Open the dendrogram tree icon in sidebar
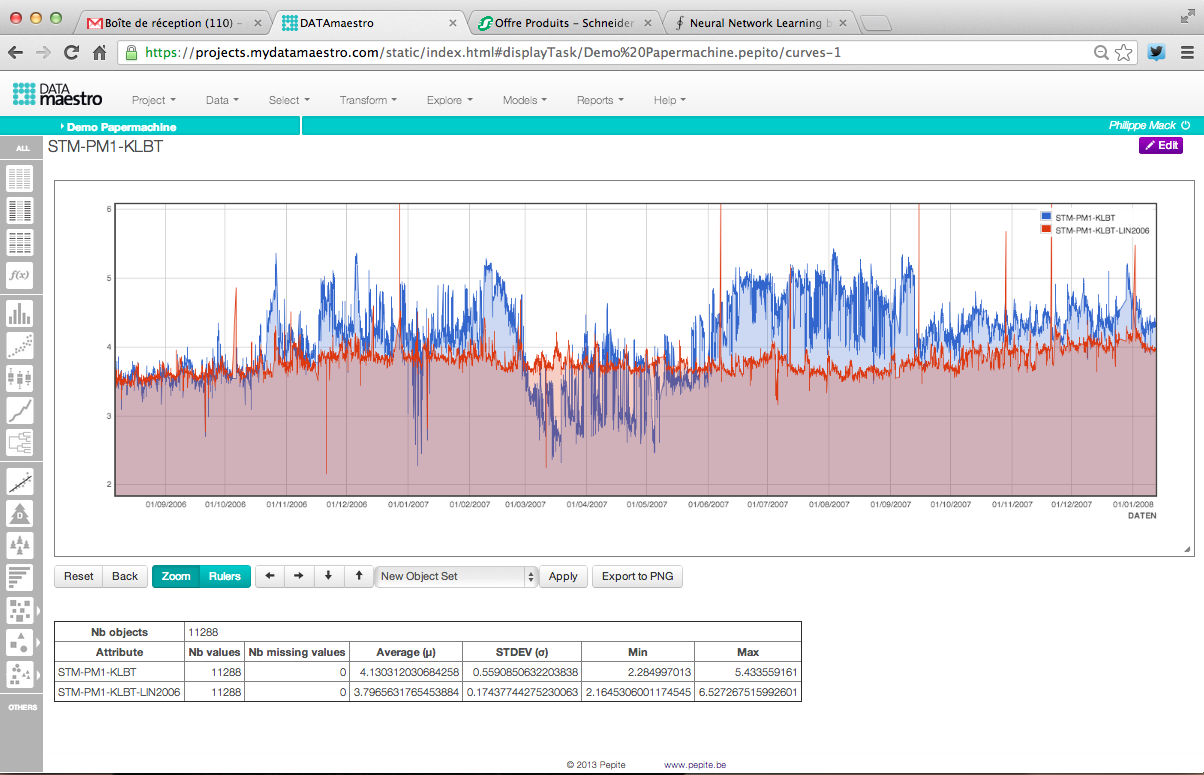This screenshot has height=775, width=1204. pyautogui.click(x=20, y=442)
